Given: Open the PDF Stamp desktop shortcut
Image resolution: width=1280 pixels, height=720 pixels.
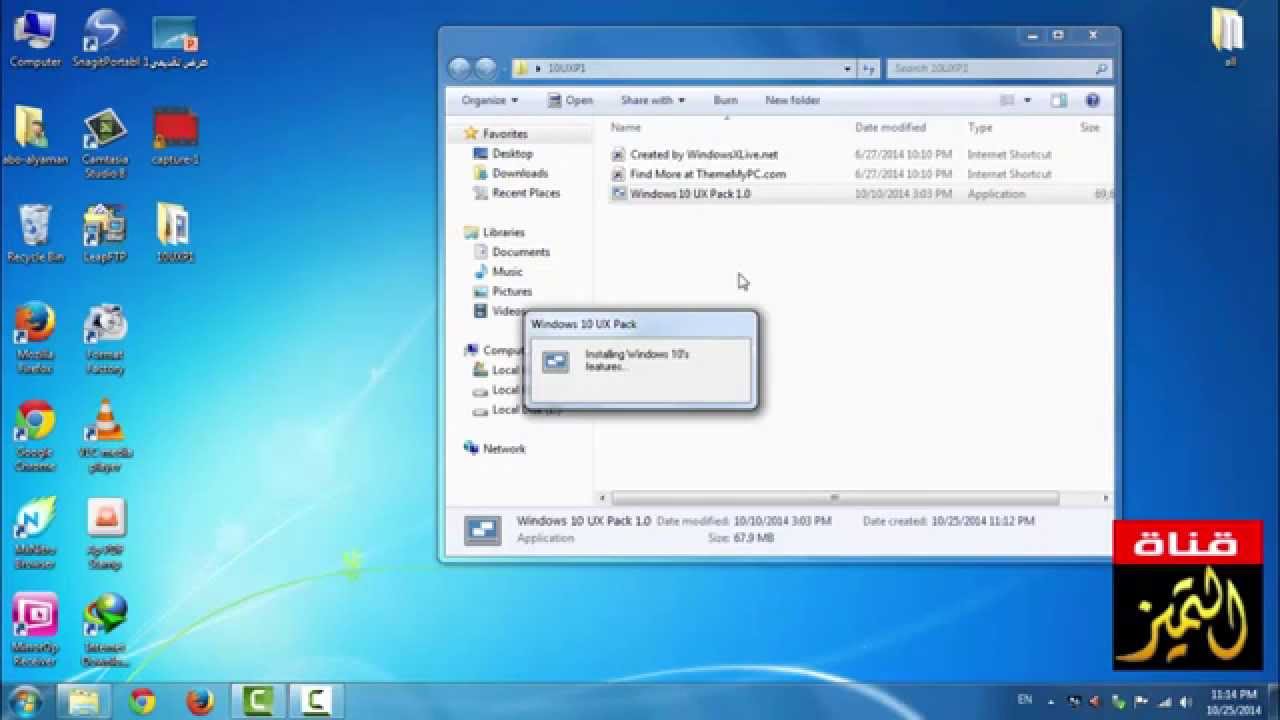Looking at the screenshot, I should pyautogui.click(x=105, y=534).
